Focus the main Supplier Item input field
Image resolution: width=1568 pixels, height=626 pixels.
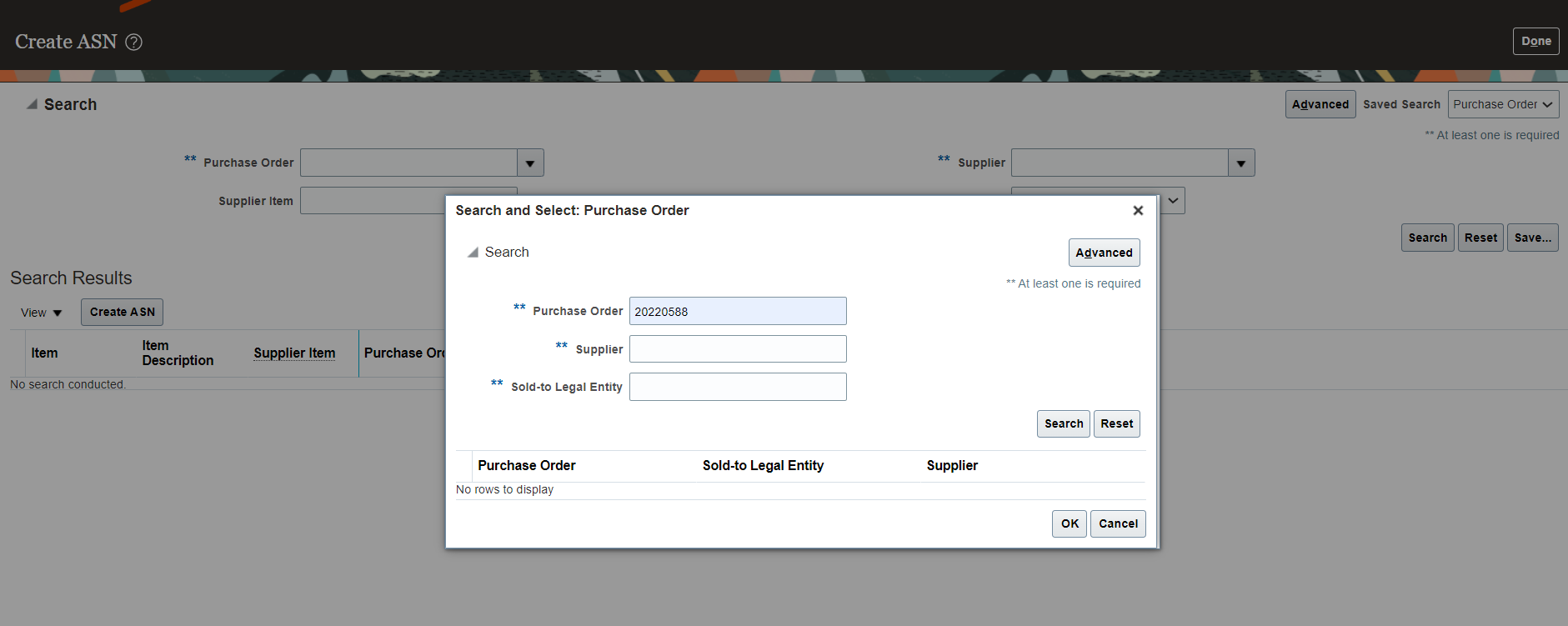[373, 201]
